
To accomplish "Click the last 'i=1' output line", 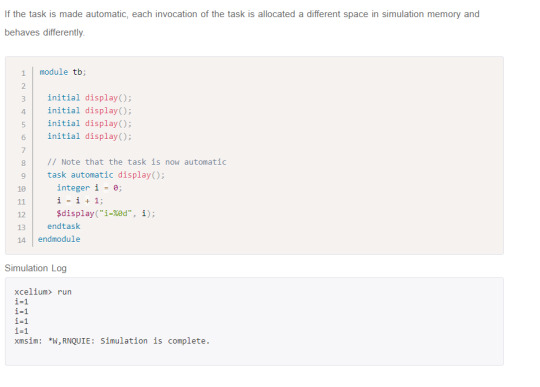I will coord(21,331).
